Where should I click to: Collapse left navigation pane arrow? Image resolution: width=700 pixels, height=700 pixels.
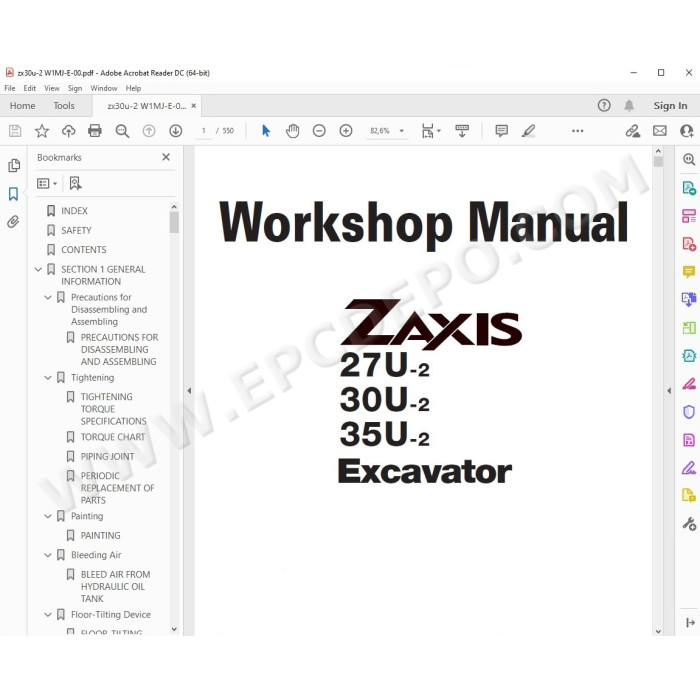tap(189, 391)
